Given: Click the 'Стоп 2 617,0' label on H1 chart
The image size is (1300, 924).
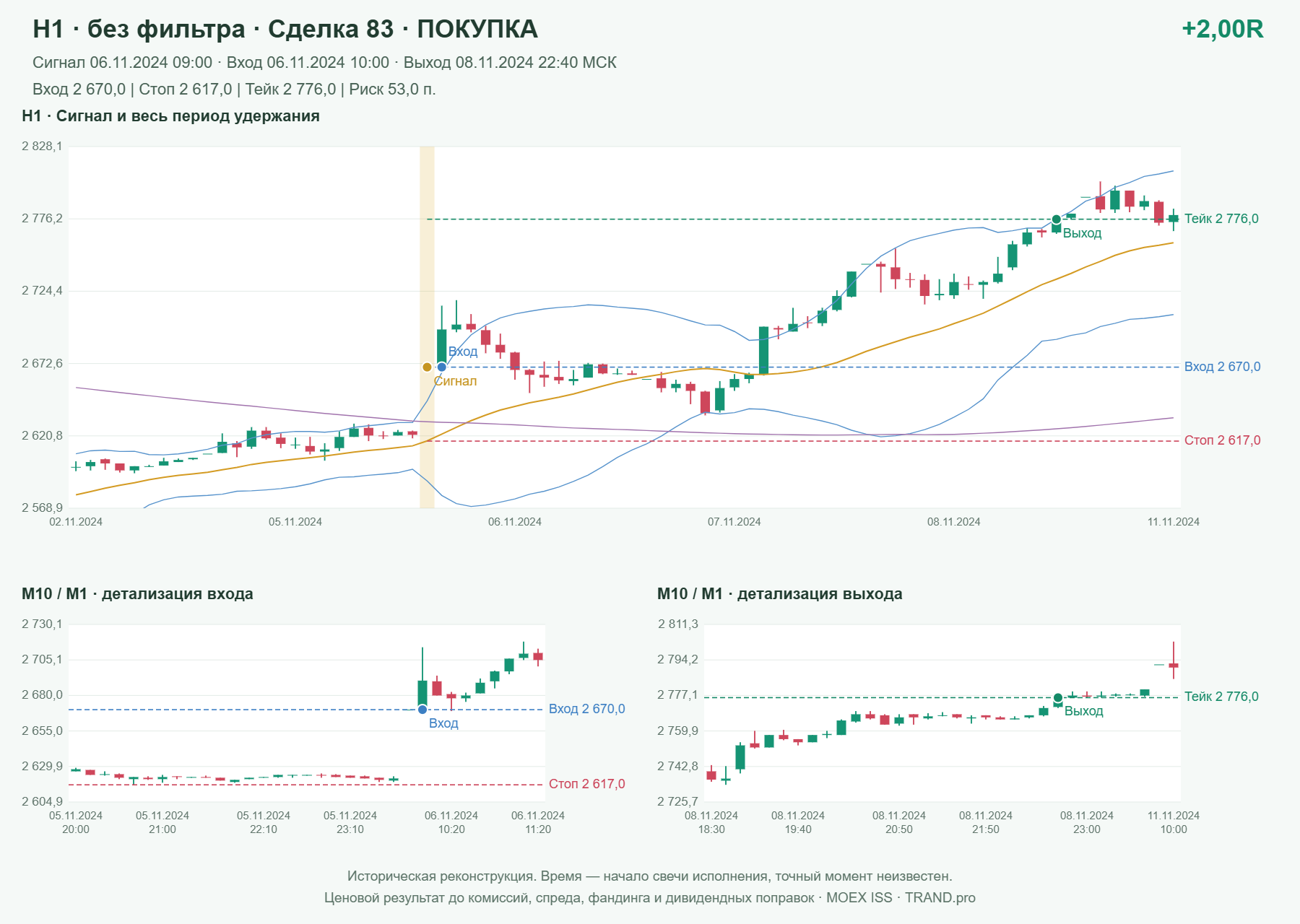Looking at the screenshot, I should (x=1222, y=440).
